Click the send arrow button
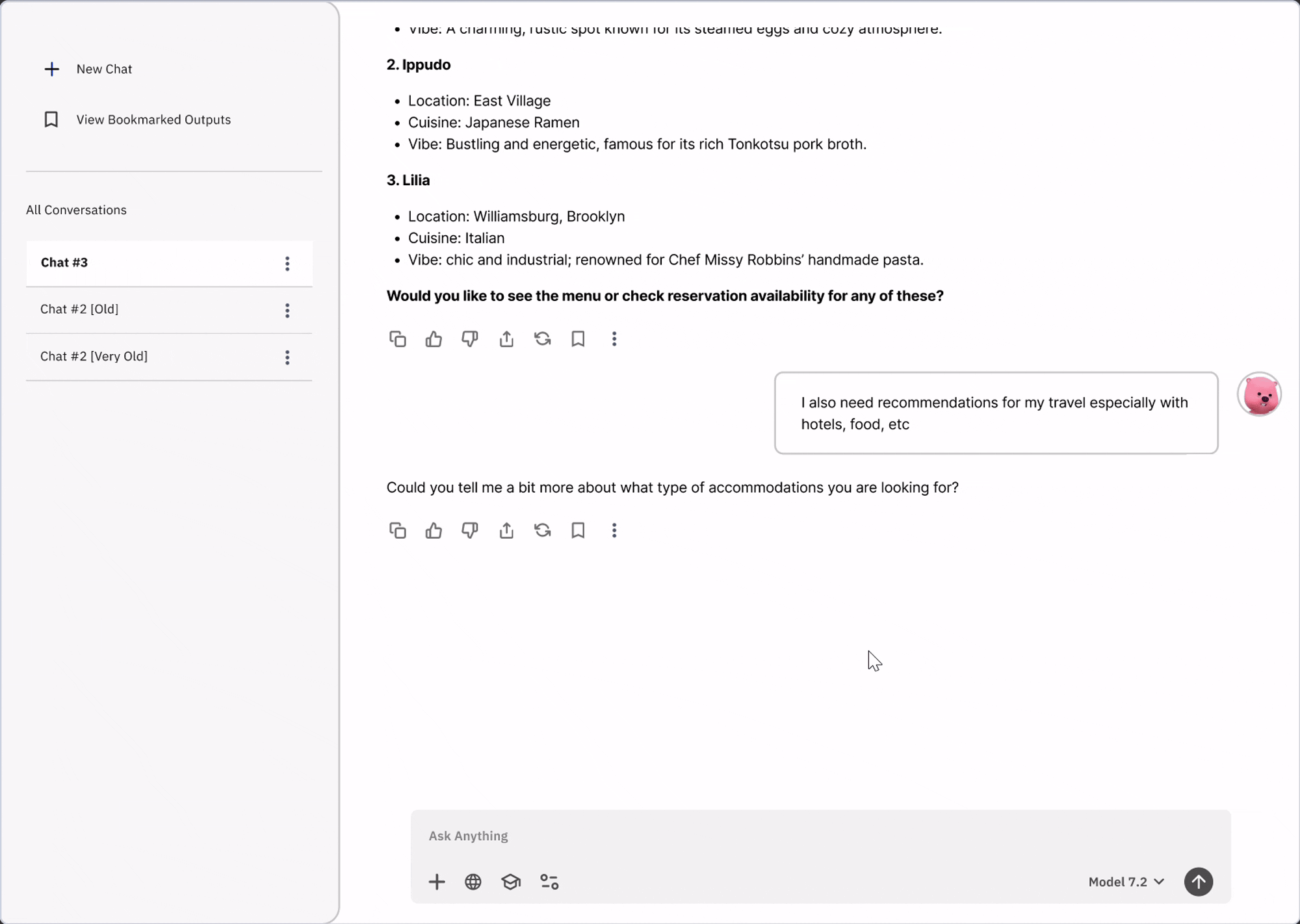The width and height of the screenshot is (1300, 924). [1198, 882]
